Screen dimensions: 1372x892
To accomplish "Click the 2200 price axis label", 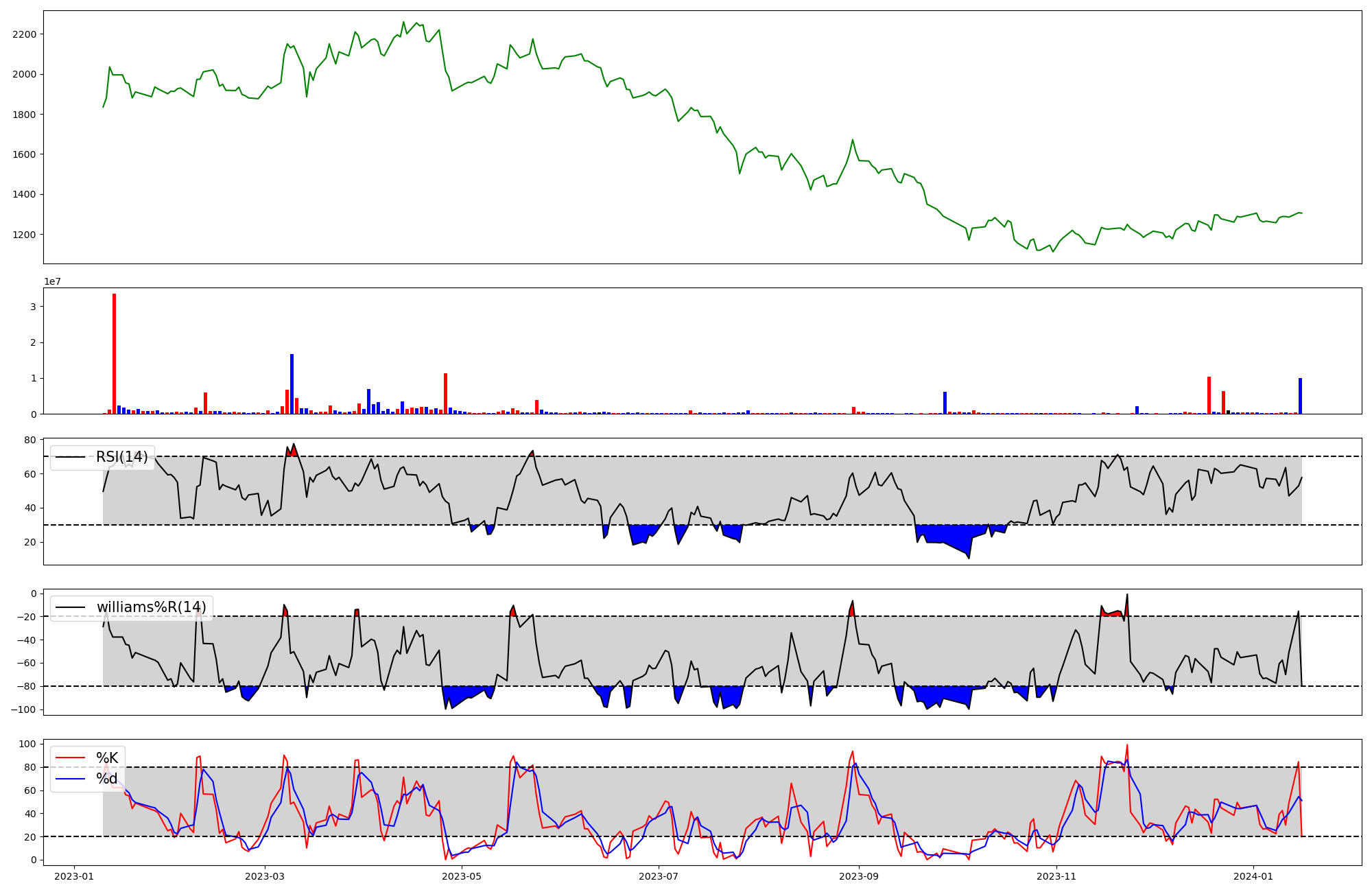I will [25, 34].
